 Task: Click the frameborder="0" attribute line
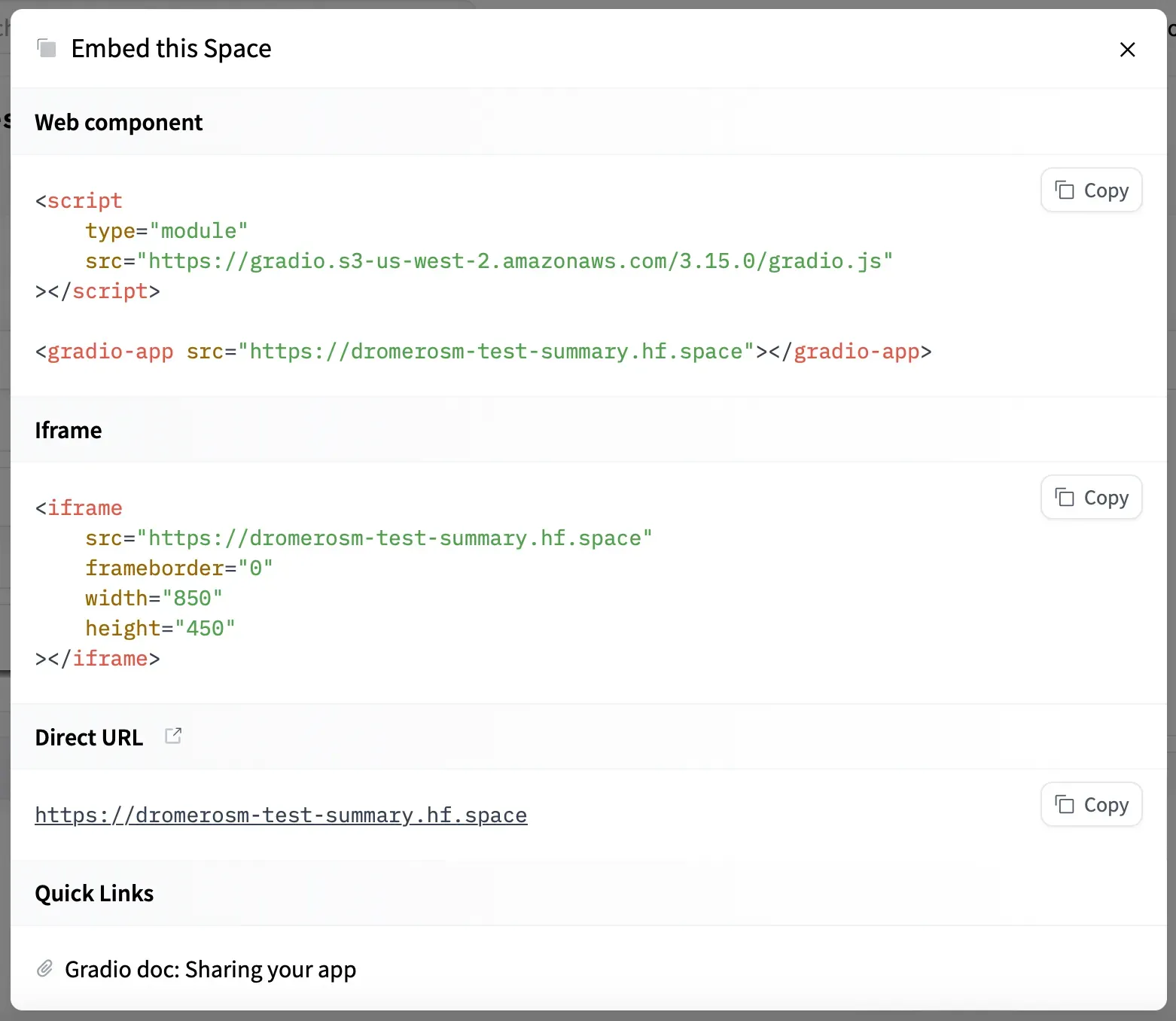[x=178, y=568]
